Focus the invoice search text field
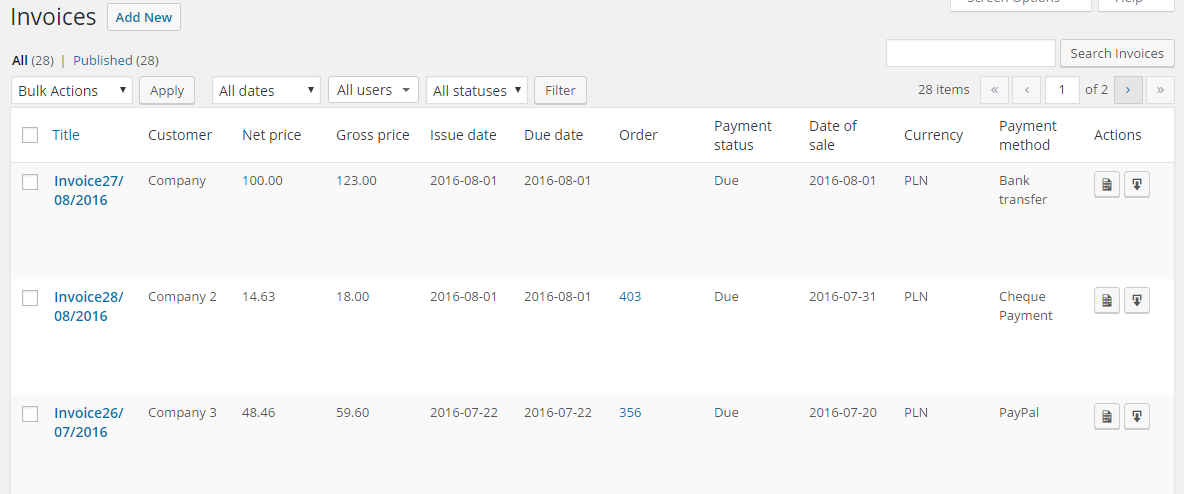This screenshot has height=494, width=1184. coord(970,54)
